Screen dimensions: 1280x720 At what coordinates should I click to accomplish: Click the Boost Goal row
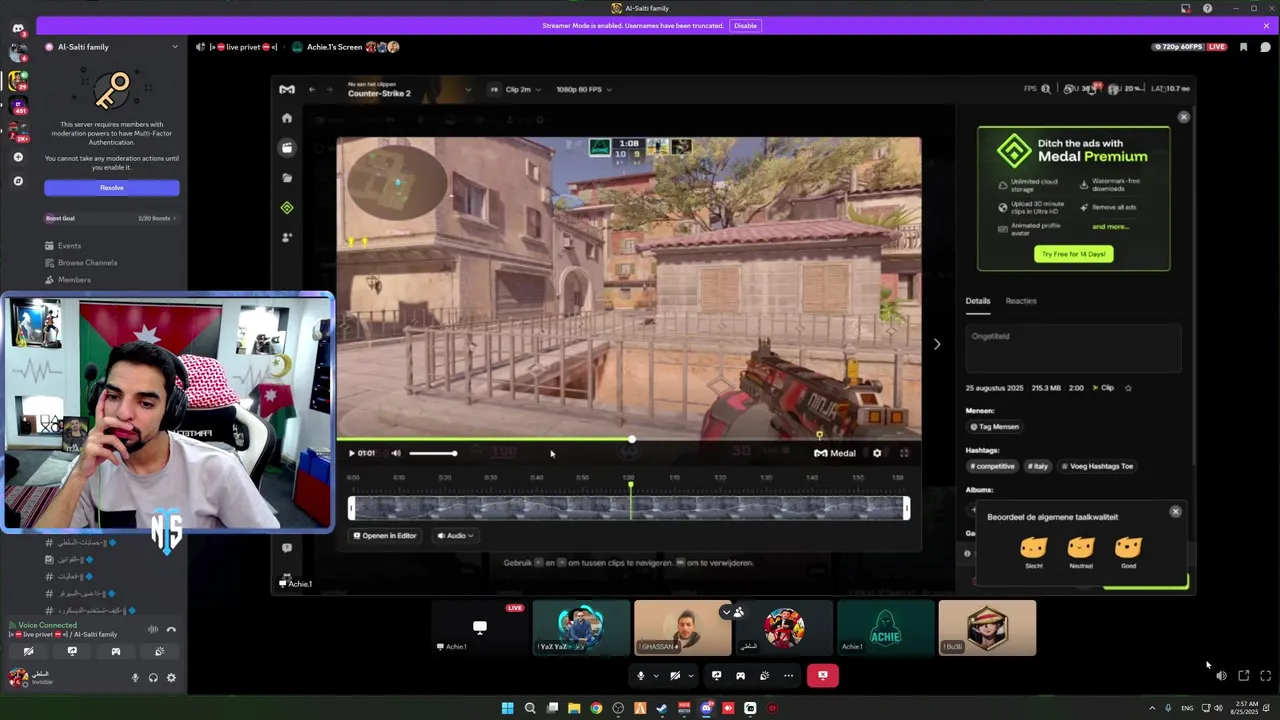click(x=110, y=218)
